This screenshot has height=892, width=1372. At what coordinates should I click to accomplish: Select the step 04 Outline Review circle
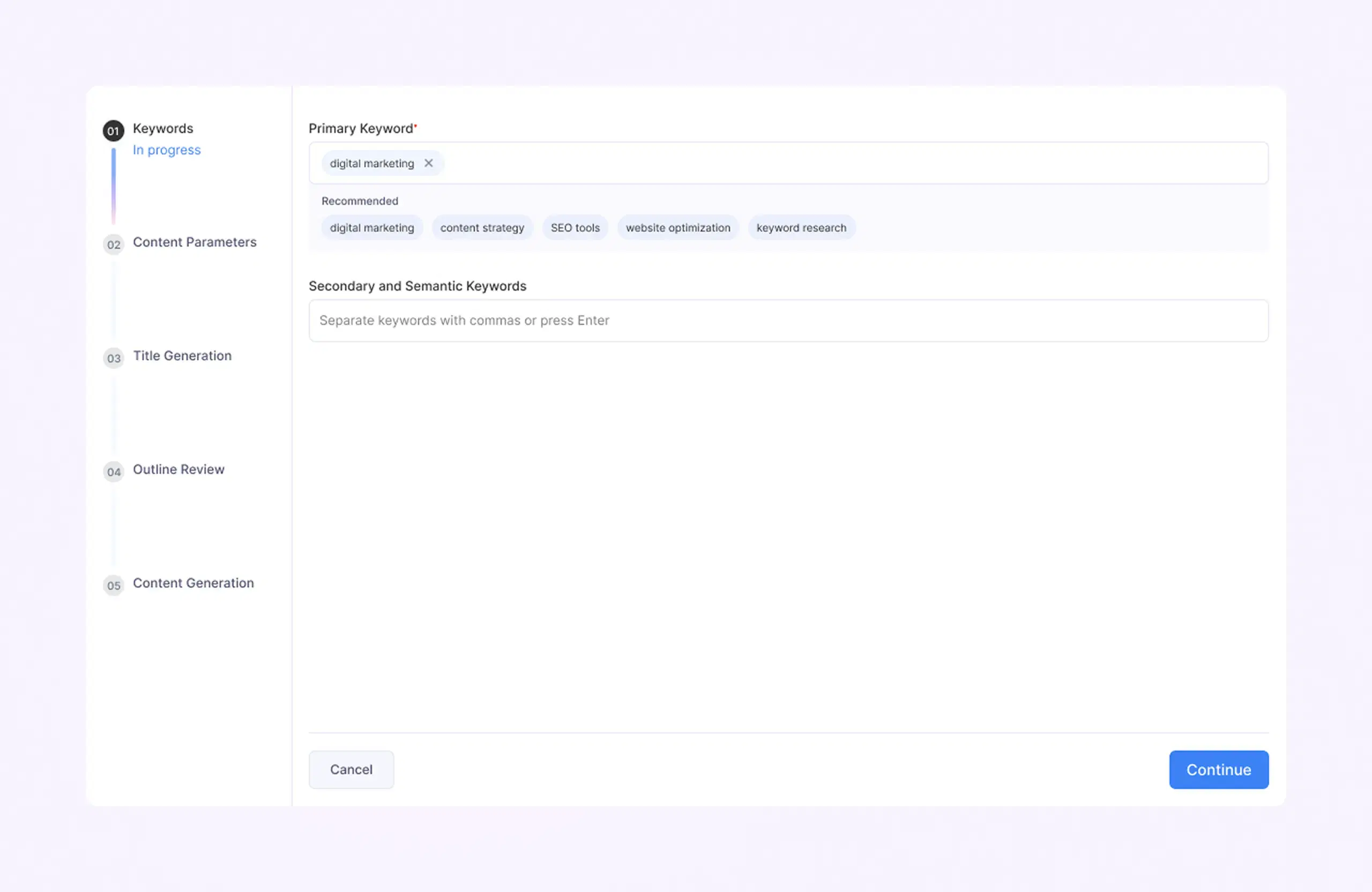(x=114, y=472)
